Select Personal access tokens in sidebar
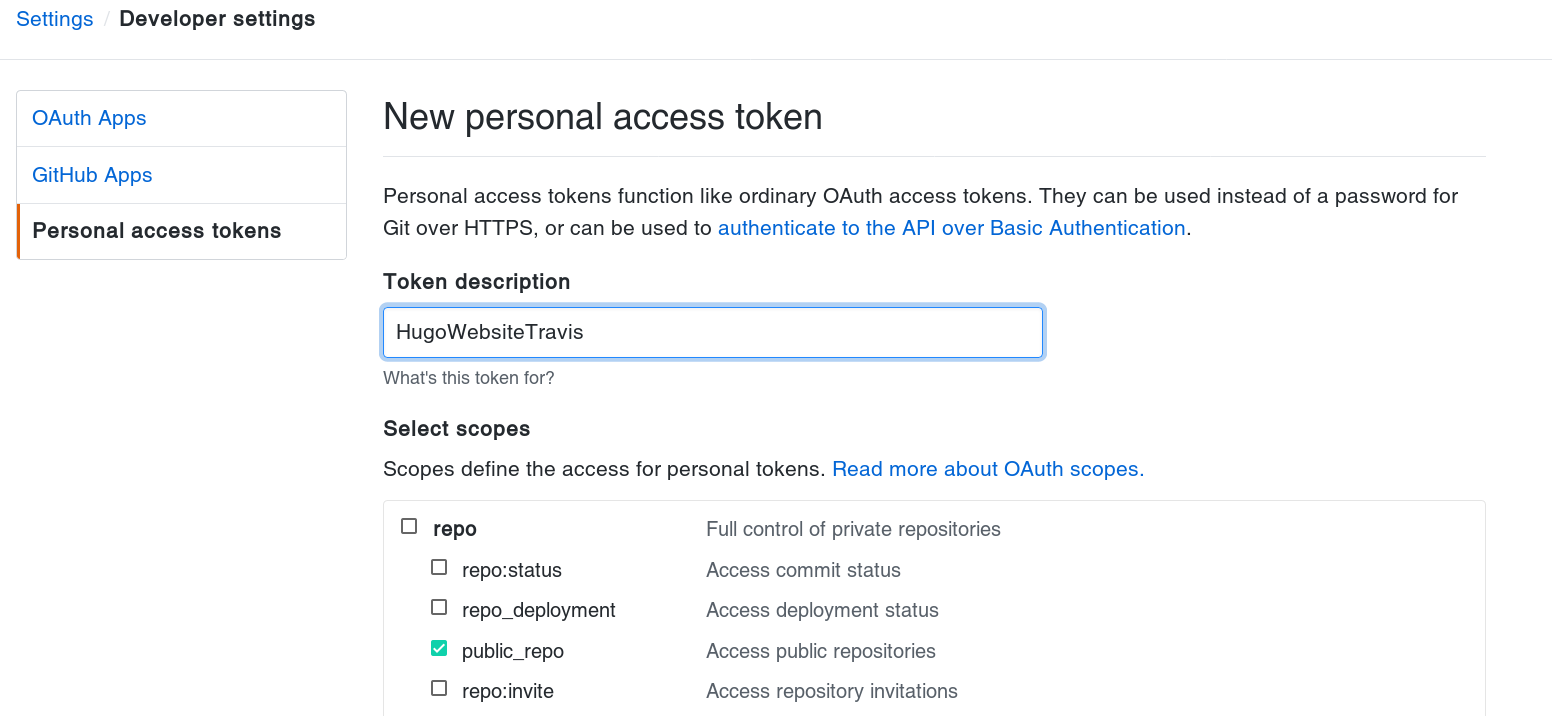The height and width of the screenshot is (716, 1552). [x=157, y=231]
